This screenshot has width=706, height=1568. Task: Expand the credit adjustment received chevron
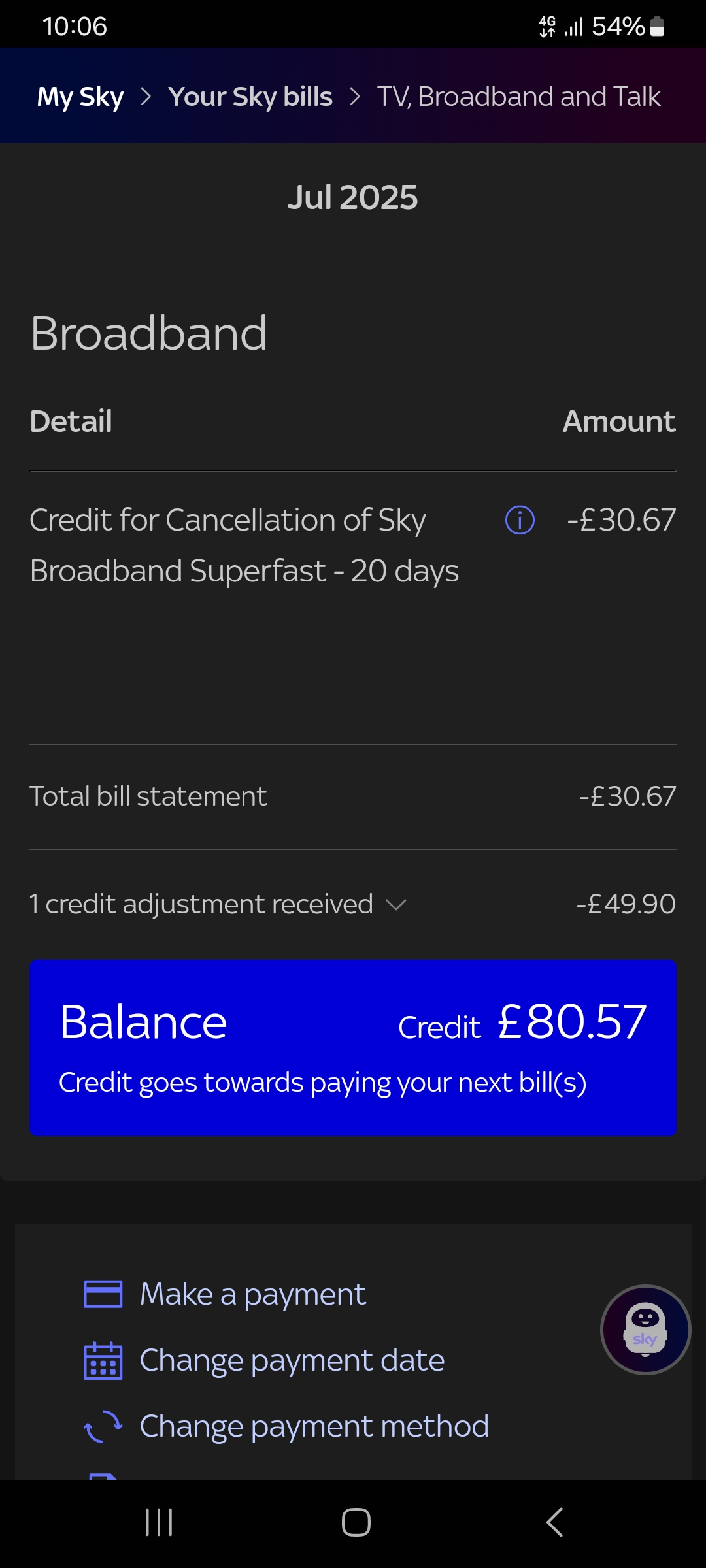pyautogui.click(x=396, y=905)
